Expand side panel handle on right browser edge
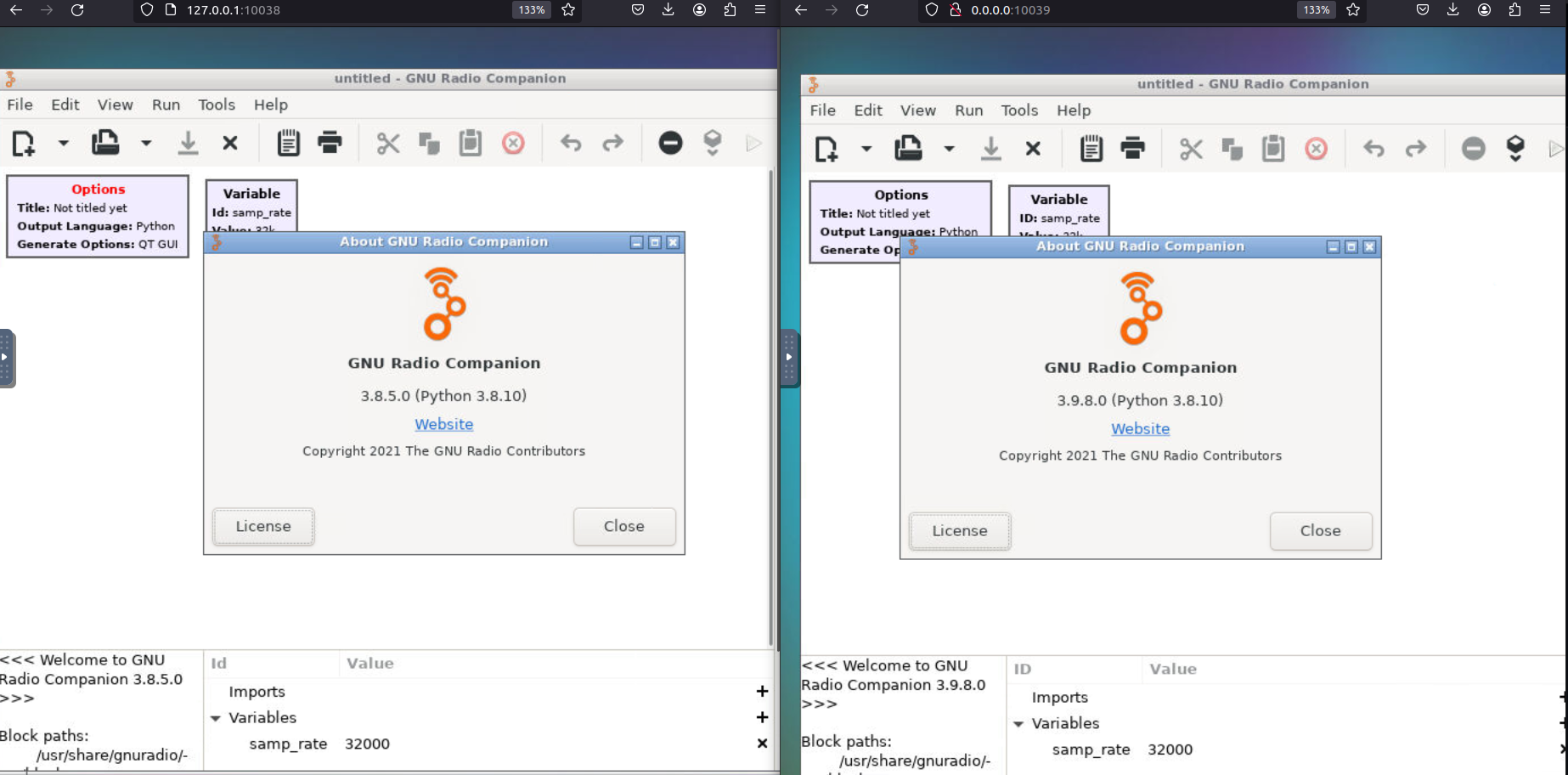The image size is (1568, 775). tap(789, 358)
